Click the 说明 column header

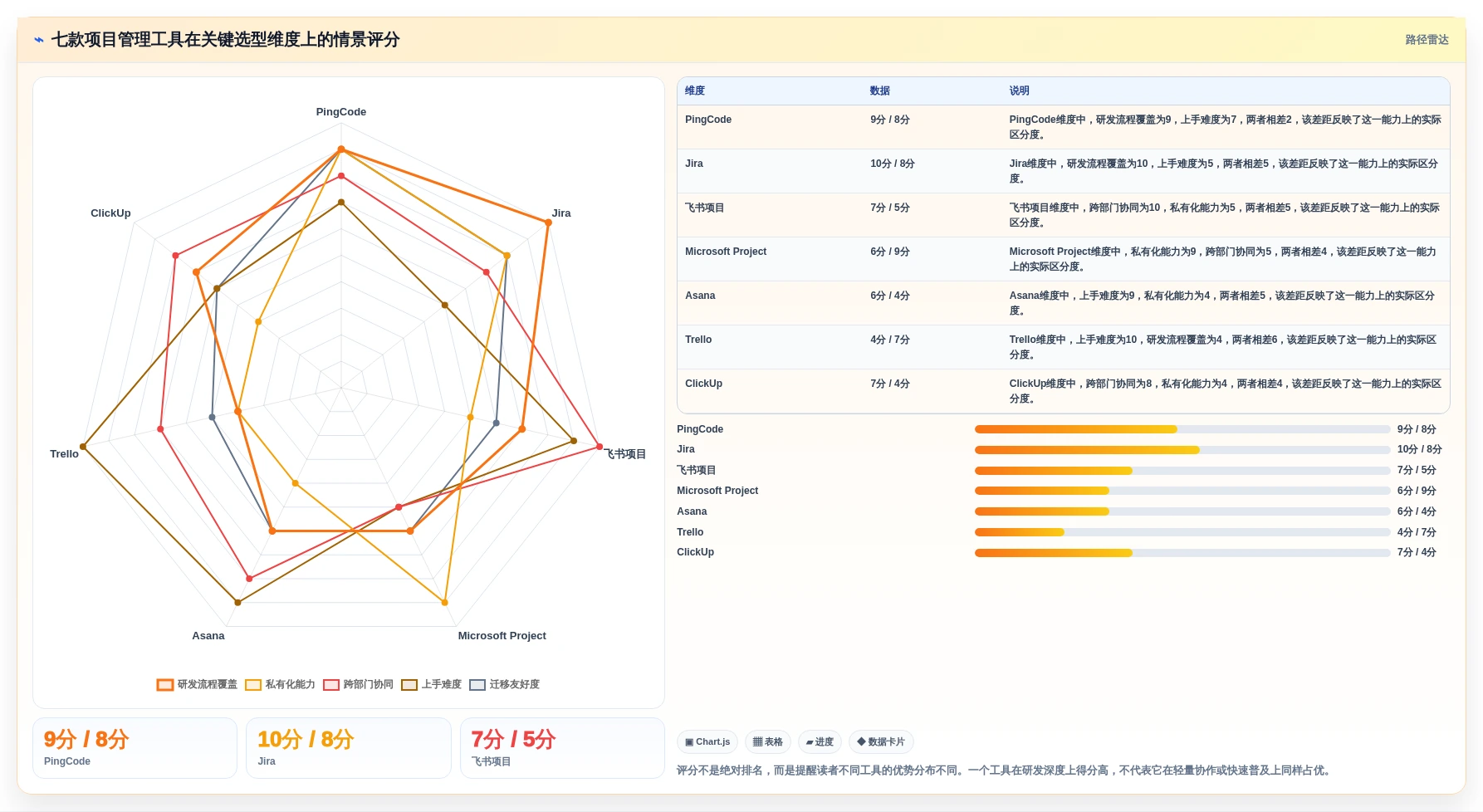coord(1019,91)
